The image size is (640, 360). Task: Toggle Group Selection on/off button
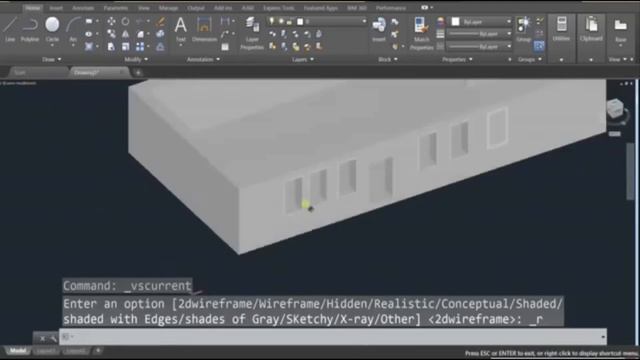pyautogui.click(x=539, y=46)
